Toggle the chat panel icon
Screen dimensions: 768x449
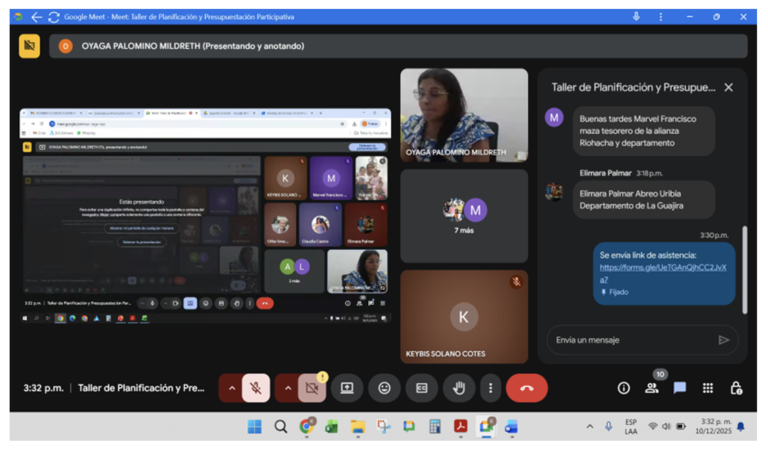pyautogui.click(x=680, y=388)
